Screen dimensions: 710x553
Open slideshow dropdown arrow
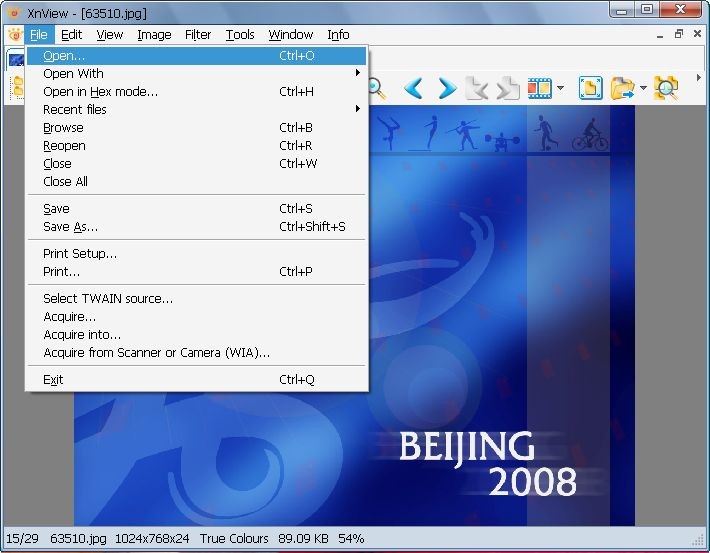(x=561, y=87)
